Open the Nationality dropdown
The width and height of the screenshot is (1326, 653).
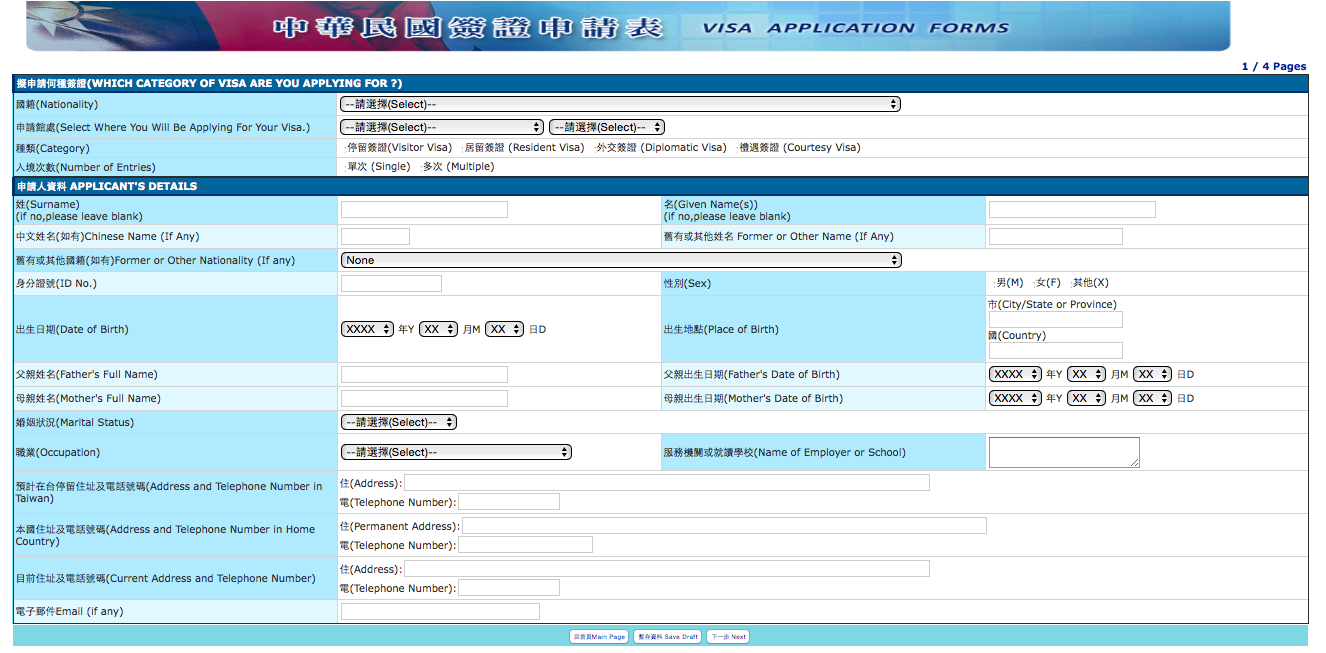(x=620, y=104)
